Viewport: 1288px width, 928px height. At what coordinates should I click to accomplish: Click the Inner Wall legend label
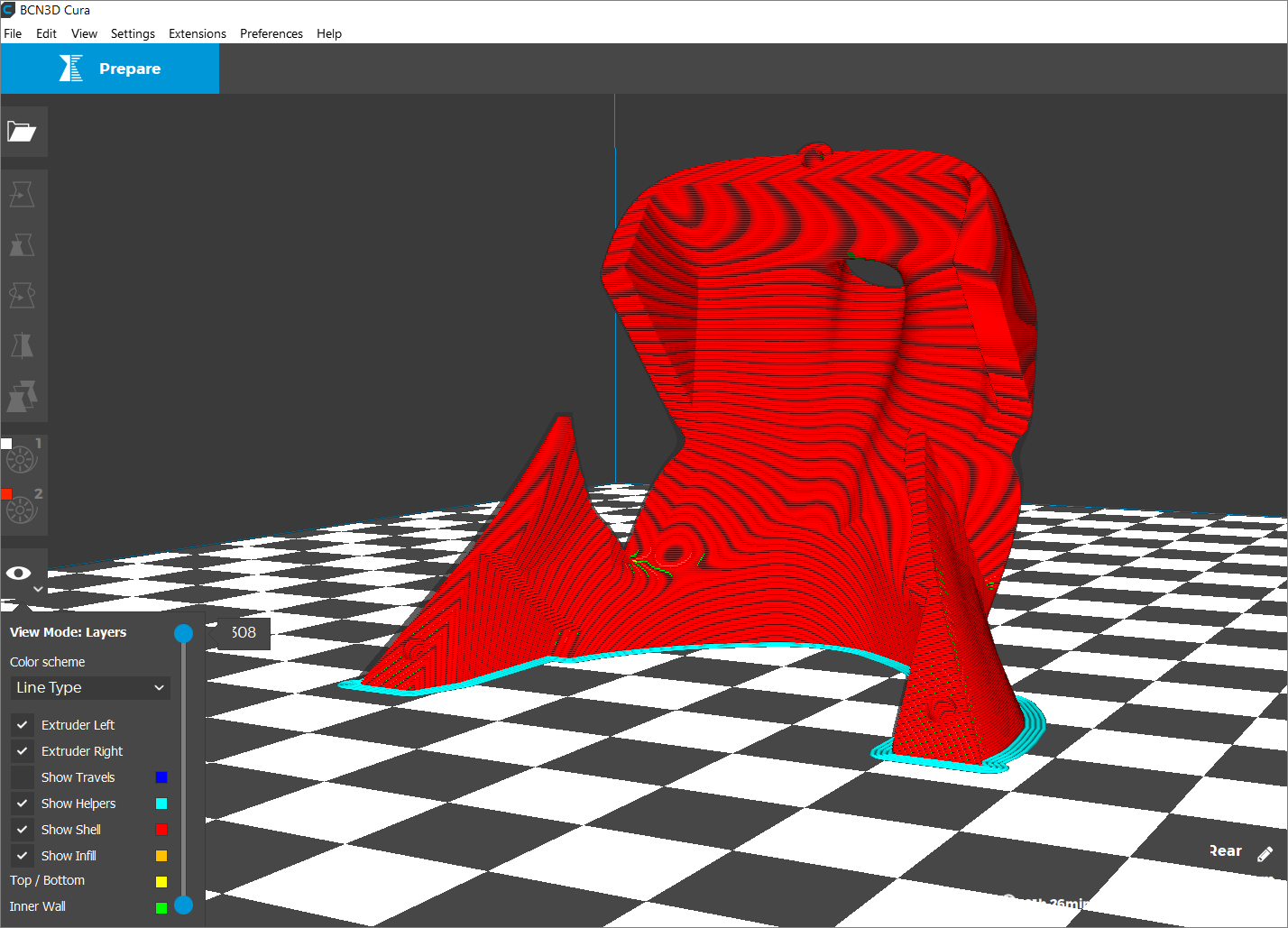38,906
